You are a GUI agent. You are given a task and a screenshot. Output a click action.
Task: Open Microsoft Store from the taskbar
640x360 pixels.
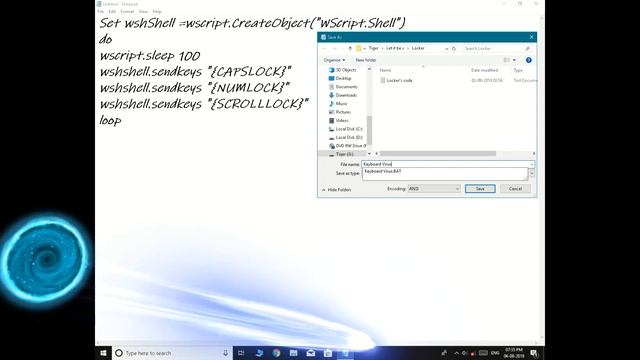pyautogui.click(x=328, y=353)
